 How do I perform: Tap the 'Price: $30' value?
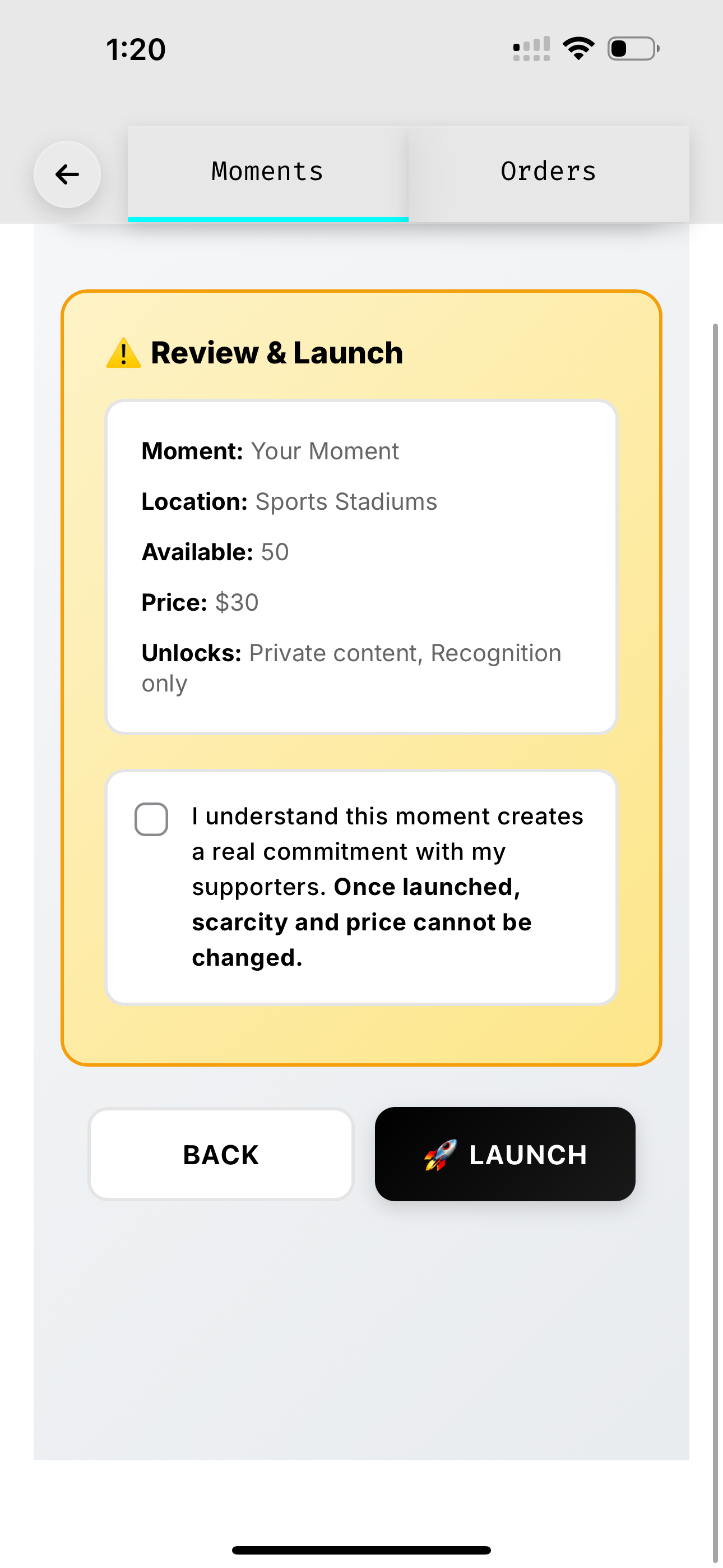(236, 603)
